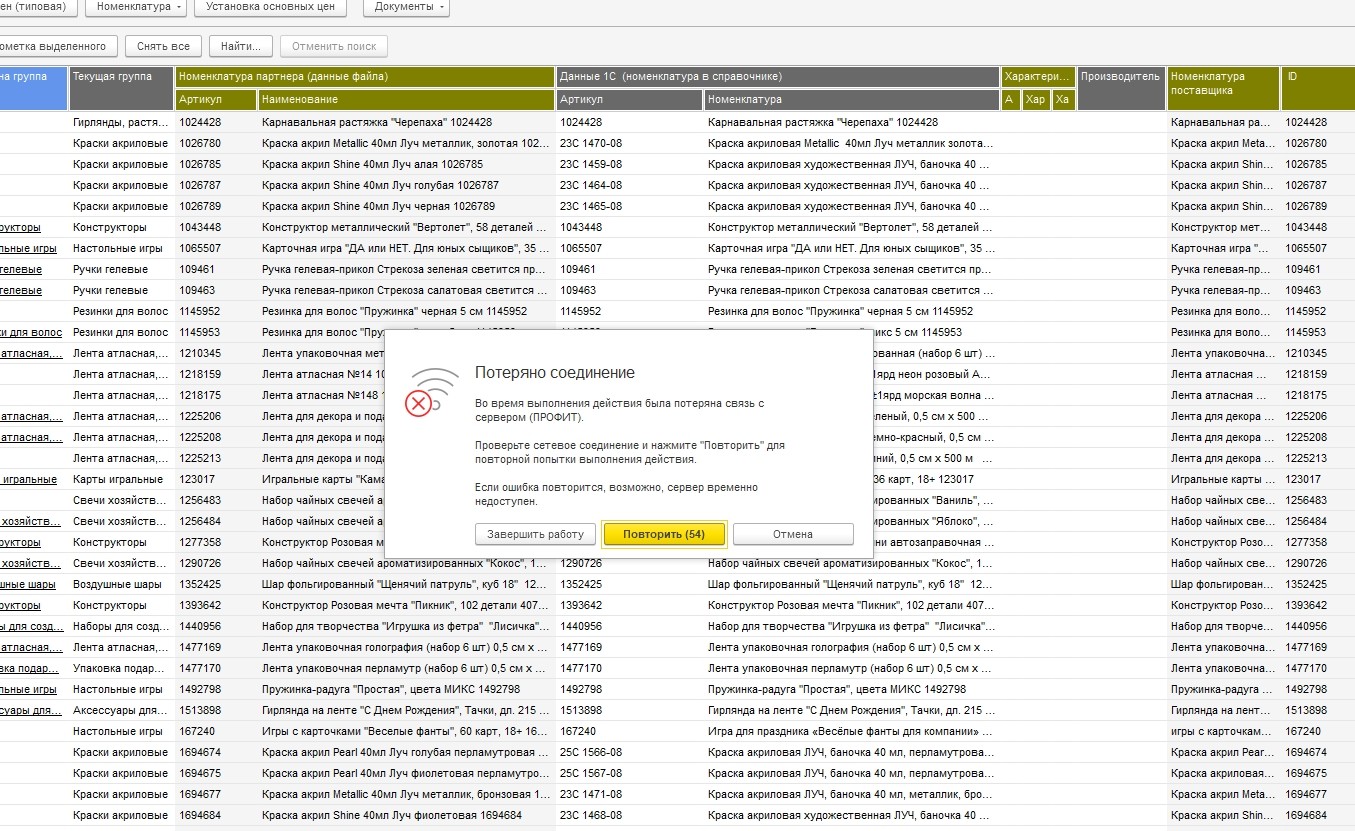
Task: Click the 1C article cell 23С 1470-08
Action: [x=590, y=143]
